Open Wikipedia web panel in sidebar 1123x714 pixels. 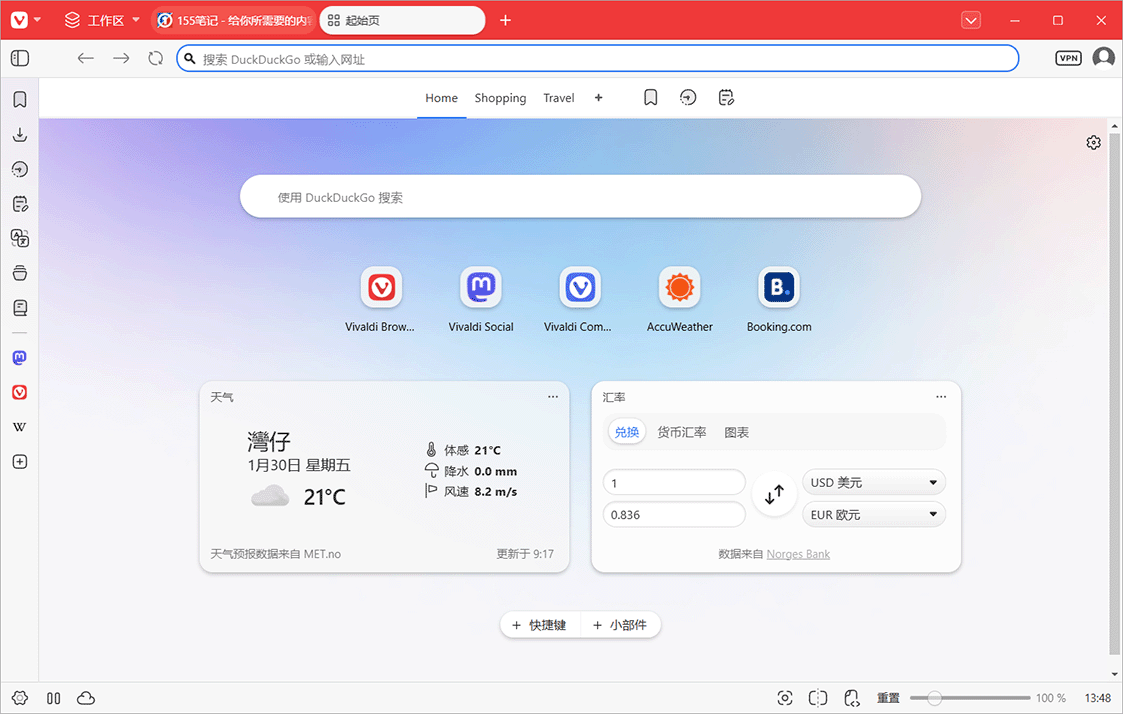point(19,427)
